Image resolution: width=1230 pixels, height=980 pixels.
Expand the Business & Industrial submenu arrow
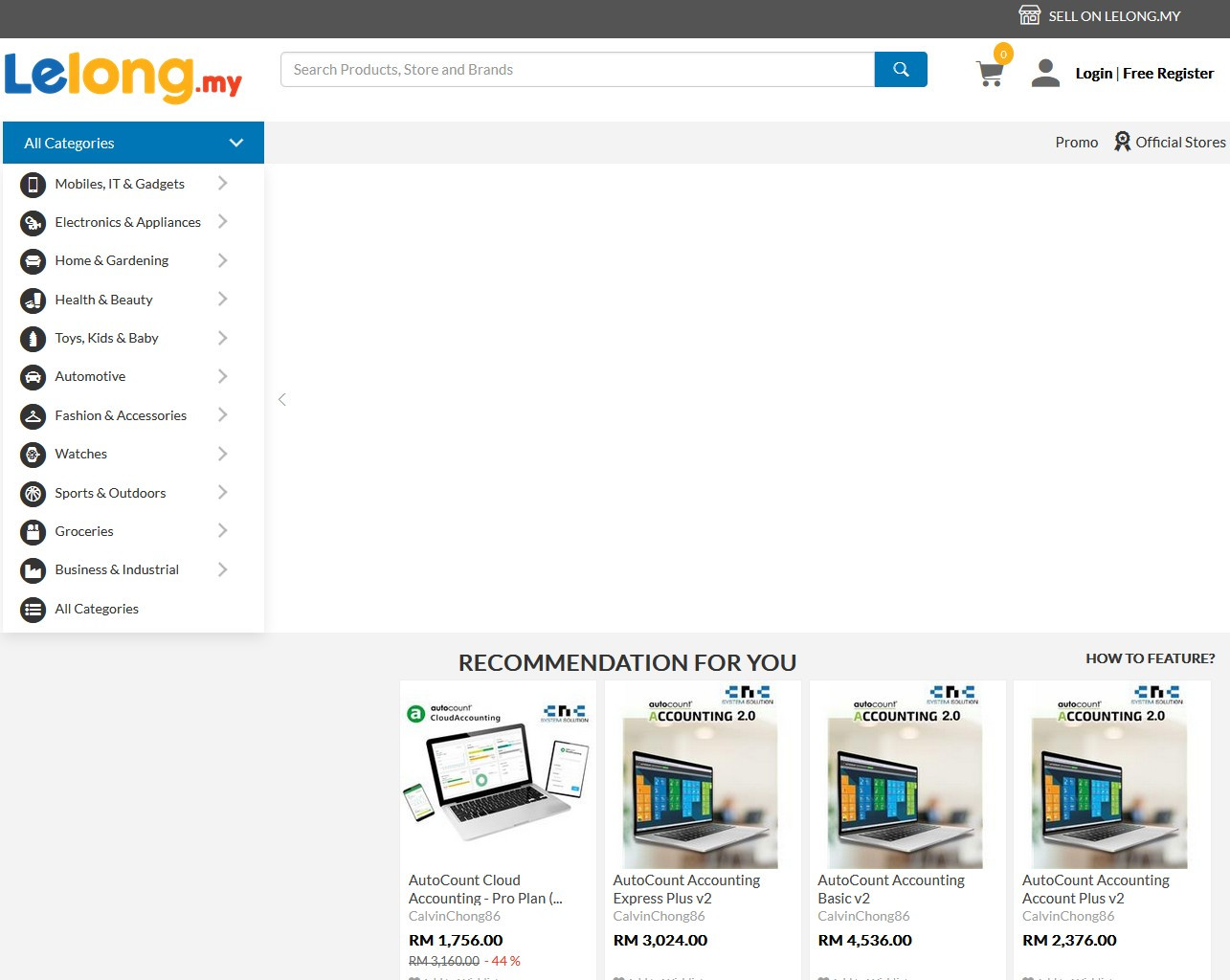[222, 569]
